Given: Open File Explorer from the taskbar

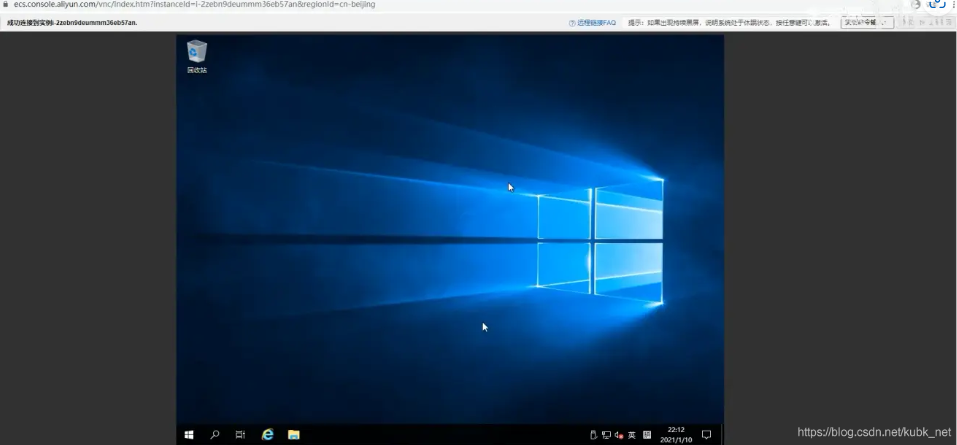Looking at the screenshot, I should tap(294, 435).
